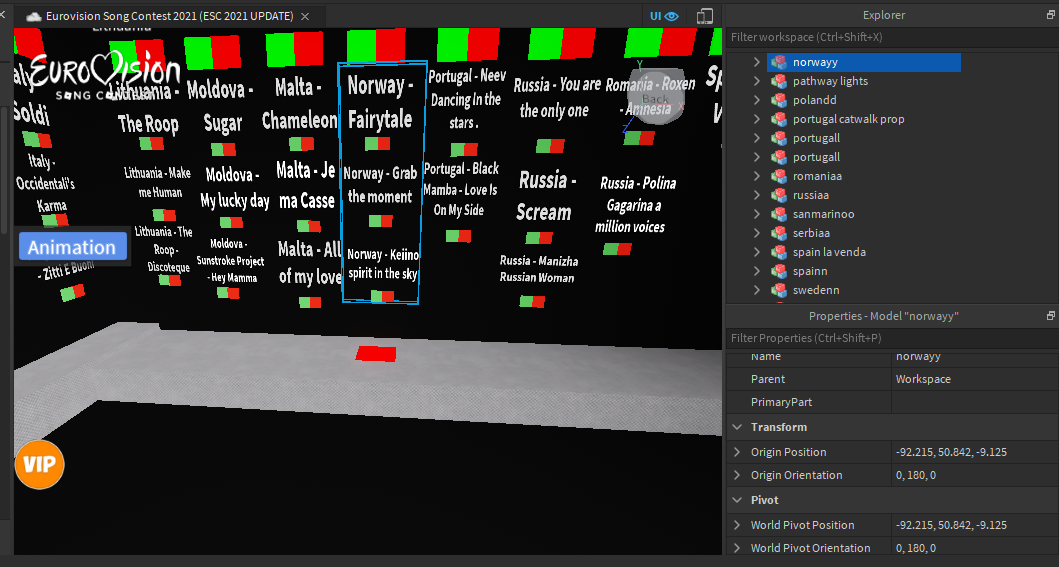The image size is (1059, 567).
Task: Undock the Properties panel
Action: coord(1050,316)
